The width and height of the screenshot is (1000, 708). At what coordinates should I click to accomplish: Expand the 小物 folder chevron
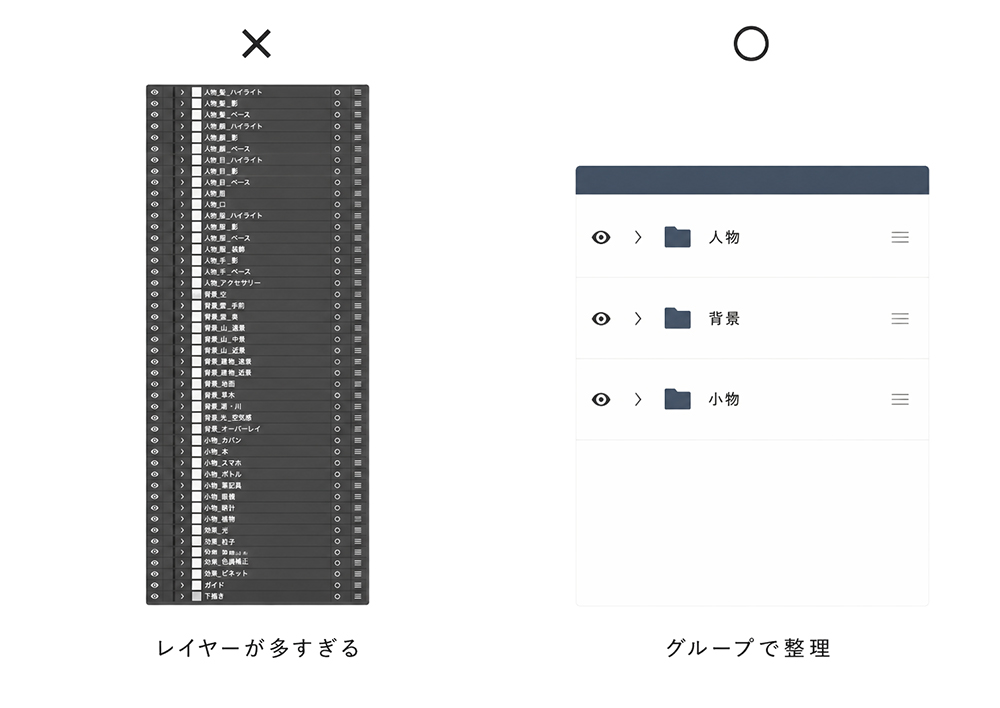click(638, 399)
